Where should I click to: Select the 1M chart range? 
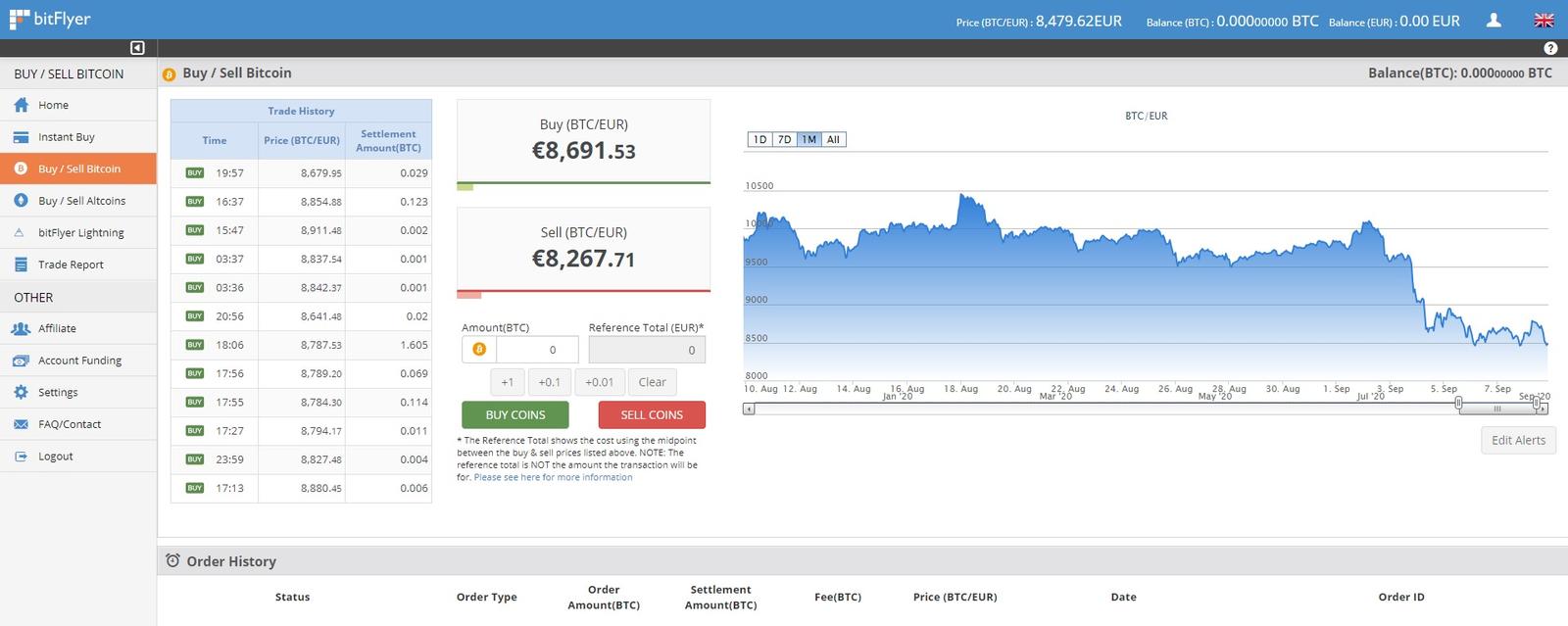(808, 140)
